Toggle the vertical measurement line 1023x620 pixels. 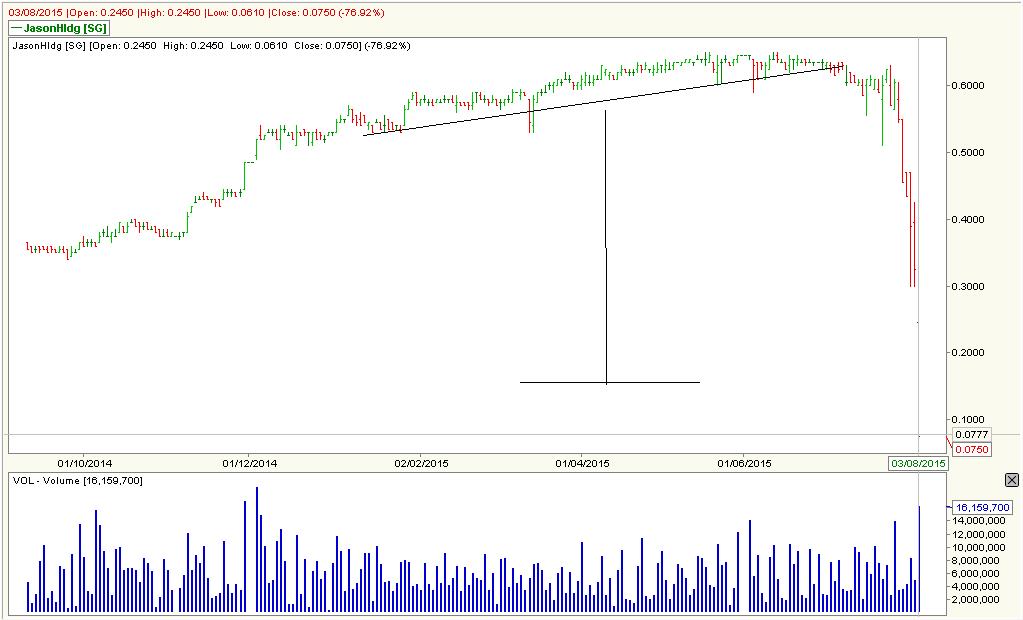[x=606, y=250]
